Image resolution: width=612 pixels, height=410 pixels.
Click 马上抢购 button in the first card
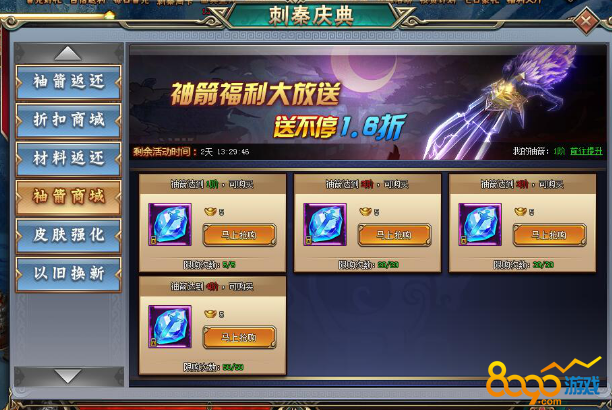point(239,235)
